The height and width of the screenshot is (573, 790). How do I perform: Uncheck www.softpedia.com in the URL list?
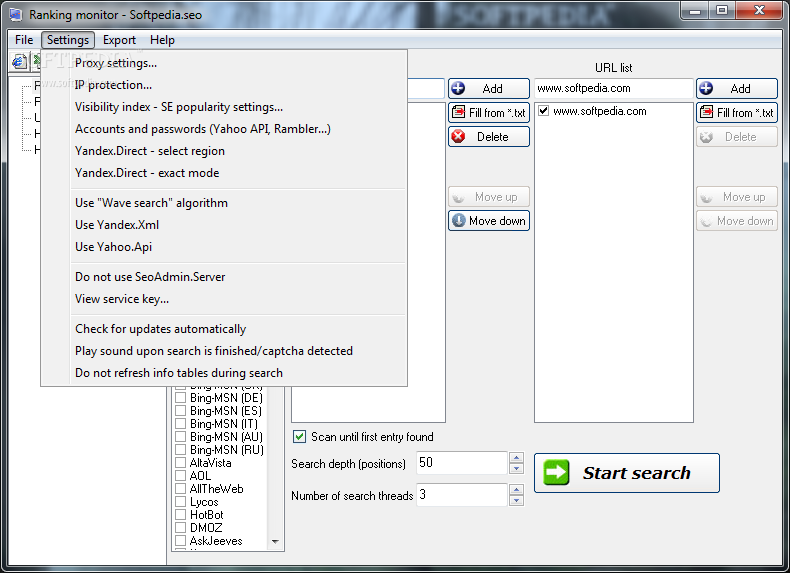click(x=543, y=111)
